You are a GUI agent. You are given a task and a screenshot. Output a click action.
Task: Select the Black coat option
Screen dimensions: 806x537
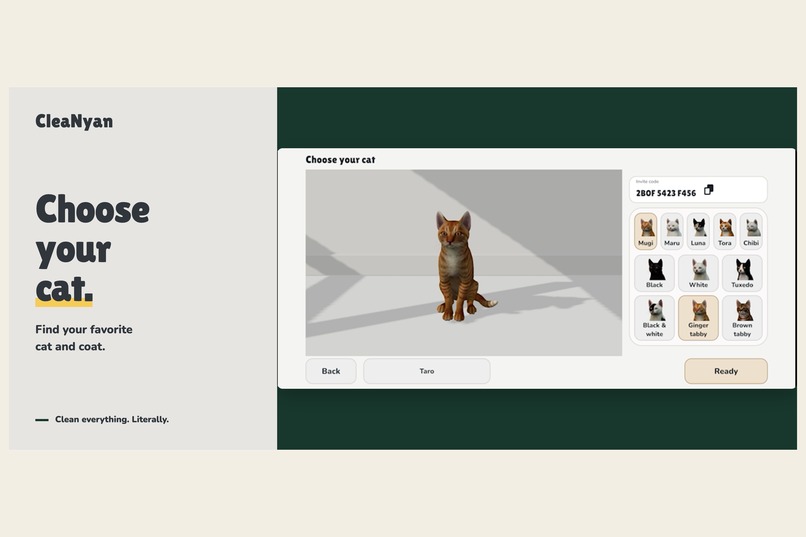(654, 273)
